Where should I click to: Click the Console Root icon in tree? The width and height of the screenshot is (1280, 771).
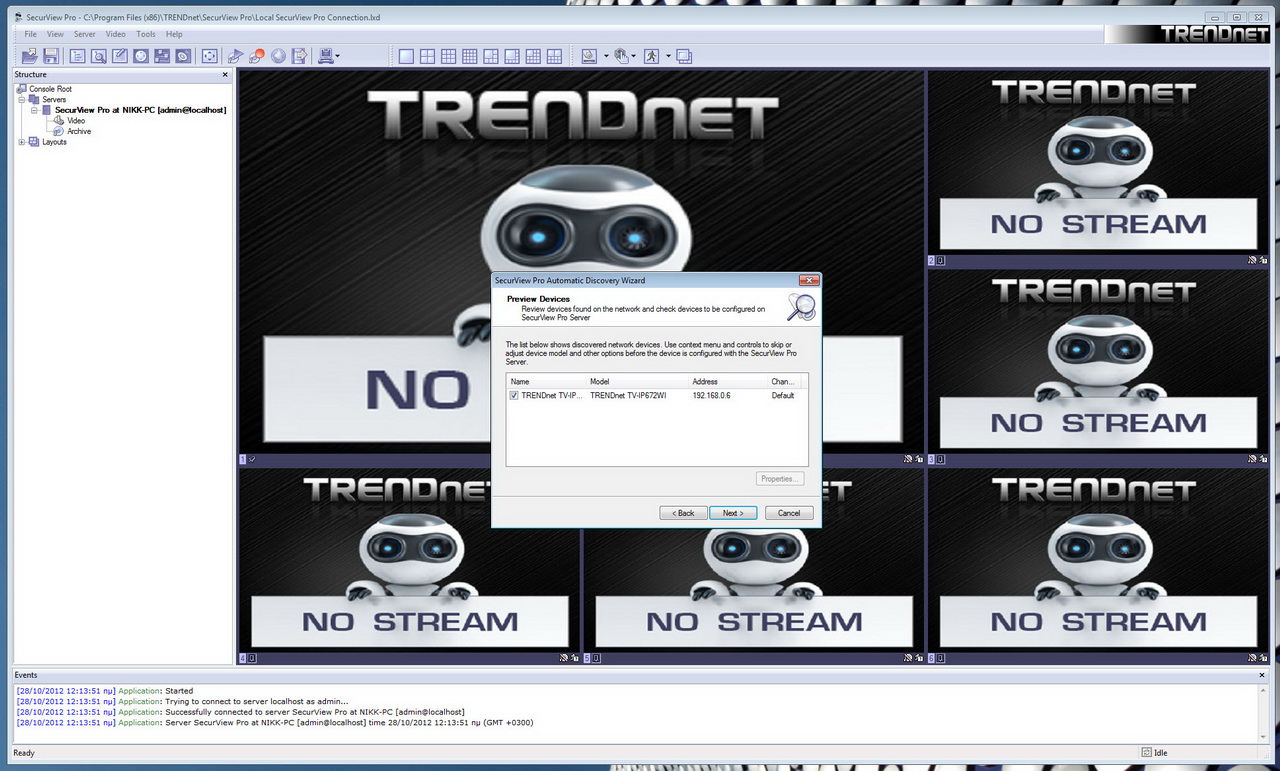click(x=22, y=89)
